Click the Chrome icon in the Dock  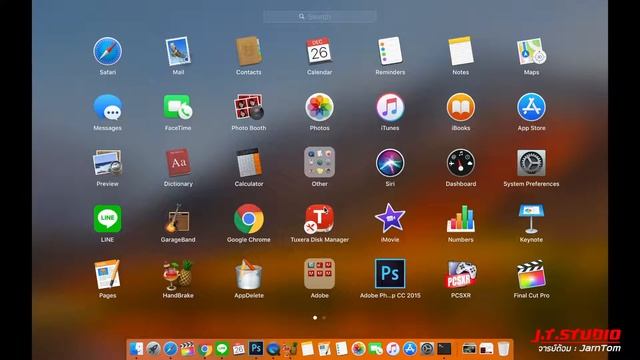(204, 349)
